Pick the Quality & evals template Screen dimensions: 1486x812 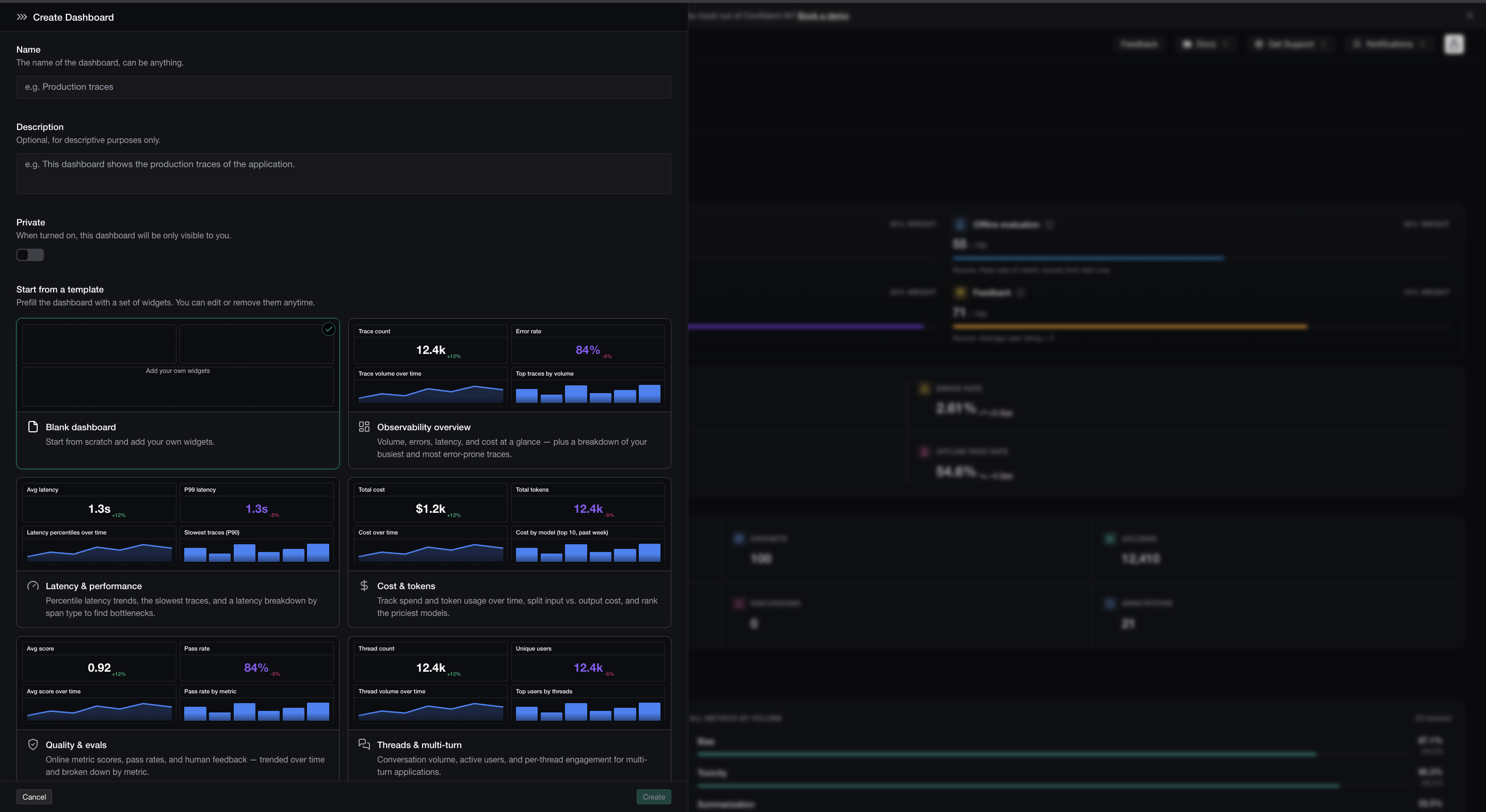177,709
